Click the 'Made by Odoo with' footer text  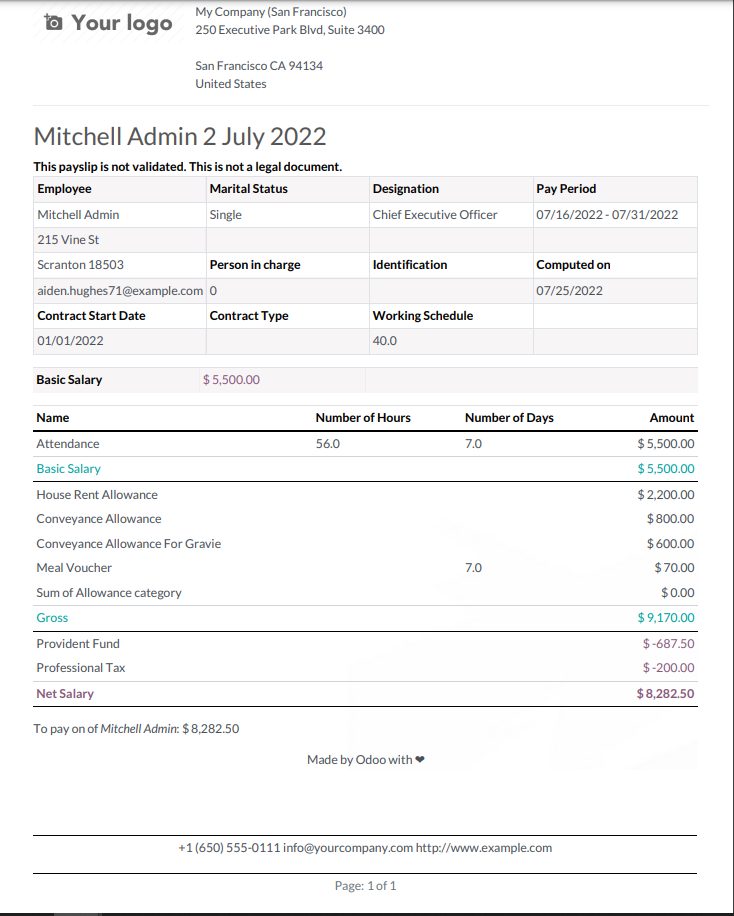tap(366, 760)
